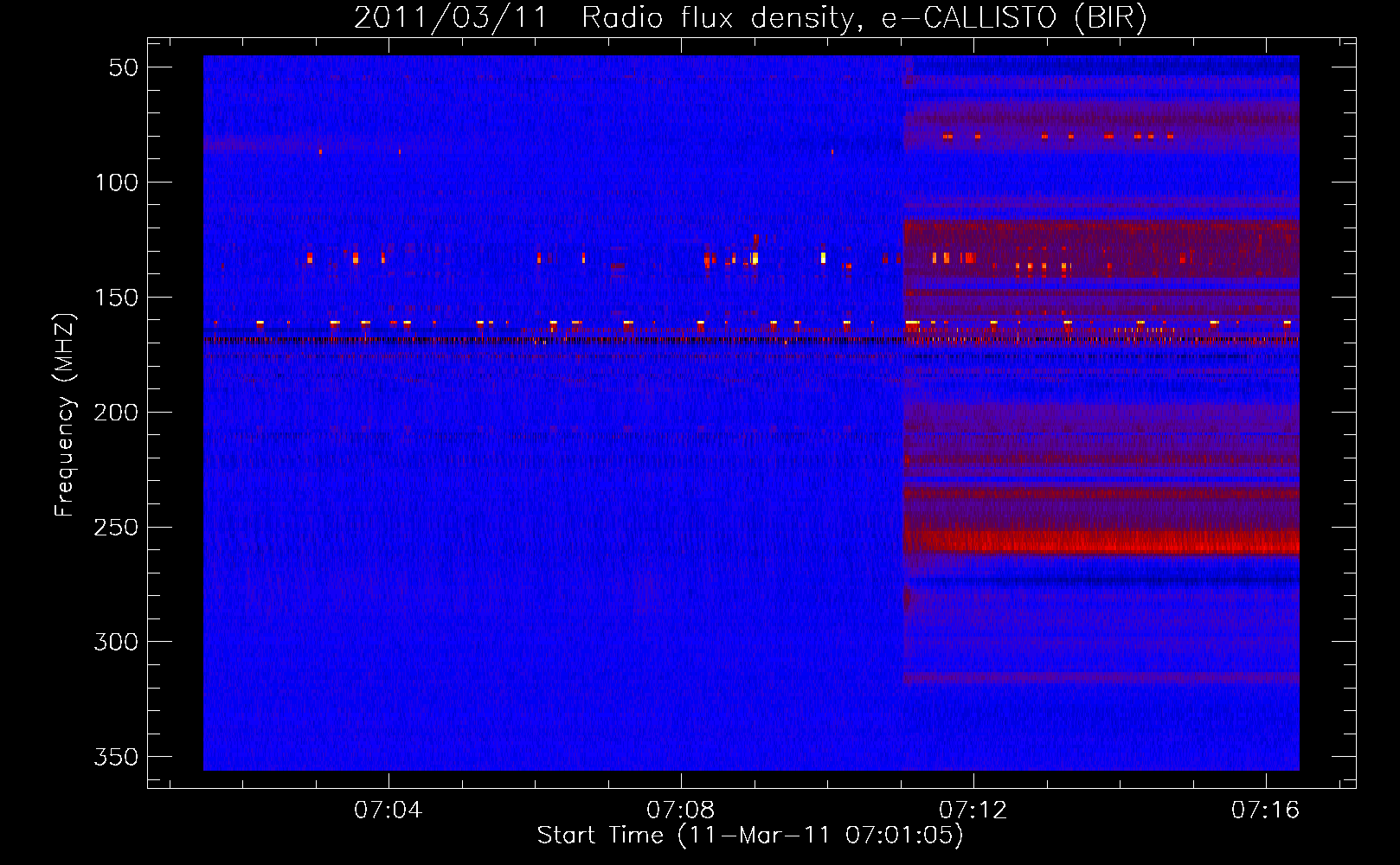Click the 07:04 time tick label
The width and height of the screenshot is (1400, 865).
[389, 810]
